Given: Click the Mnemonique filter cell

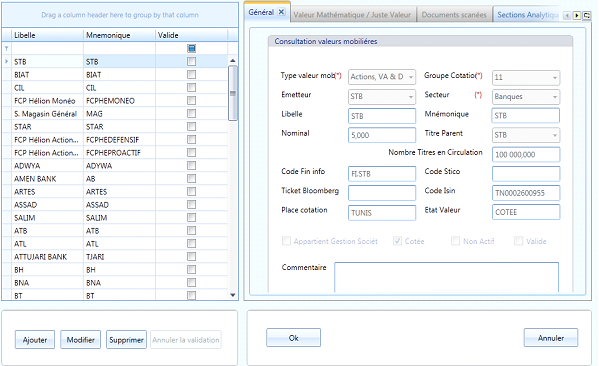Looking at the screenshot, I should (x=119, y=49).
